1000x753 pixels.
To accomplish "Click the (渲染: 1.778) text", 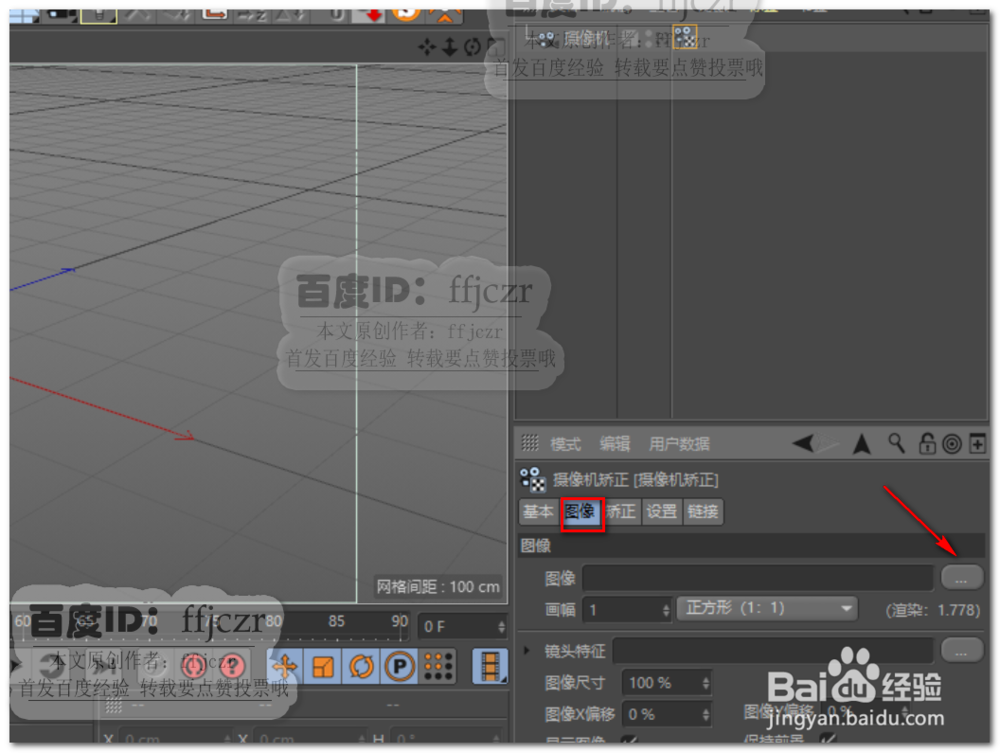I will coord(932,610).
